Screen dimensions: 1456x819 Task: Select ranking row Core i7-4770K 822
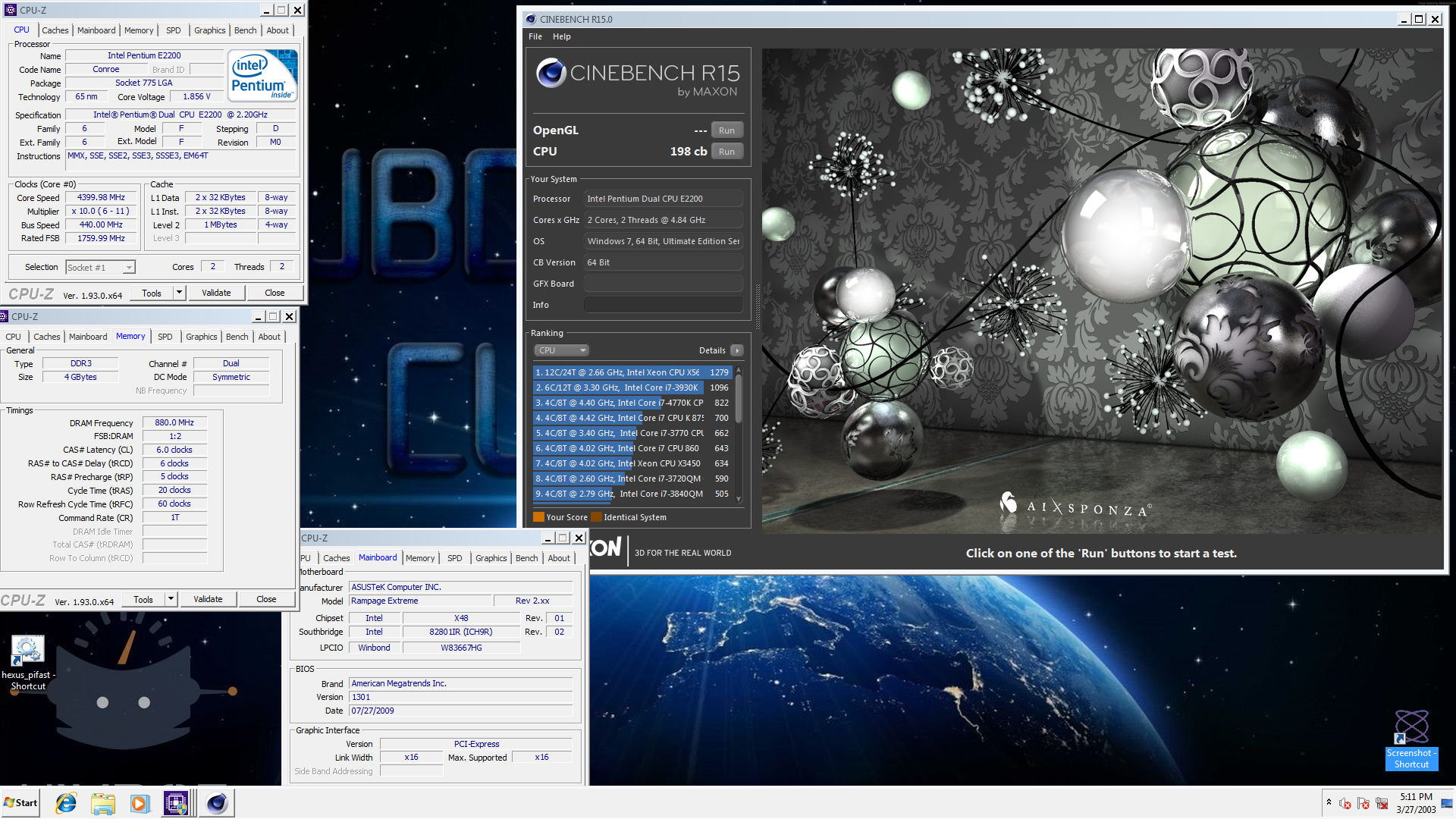632,403
